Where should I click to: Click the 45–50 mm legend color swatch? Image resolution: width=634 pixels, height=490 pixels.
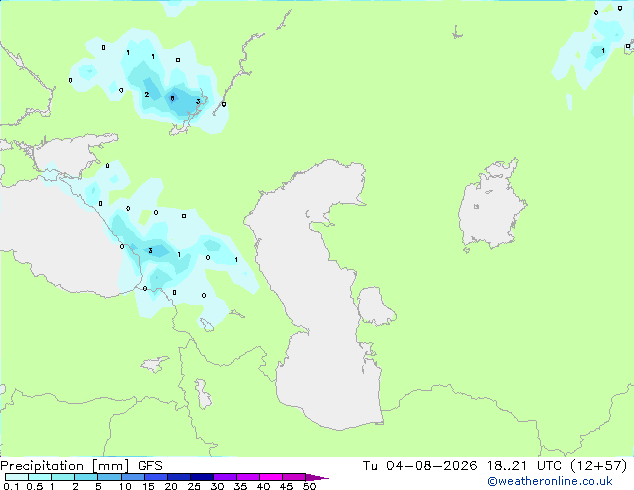pyautogui.click(x=294, y=477)
